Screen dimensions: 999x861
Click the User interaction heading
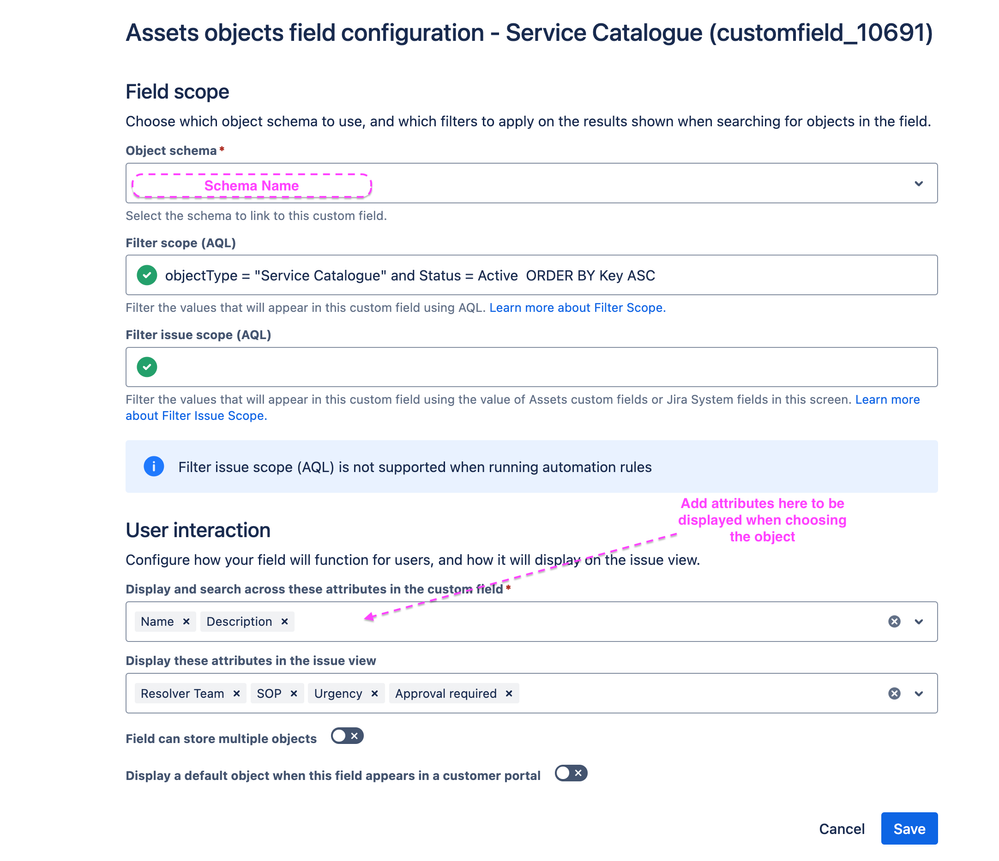tap(198, 530)
